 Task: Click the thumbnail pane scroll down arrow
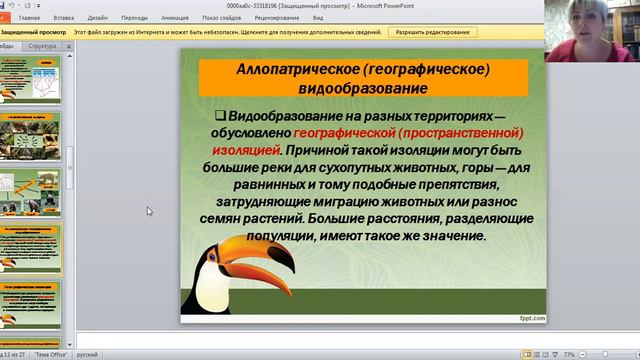[70, 345]
